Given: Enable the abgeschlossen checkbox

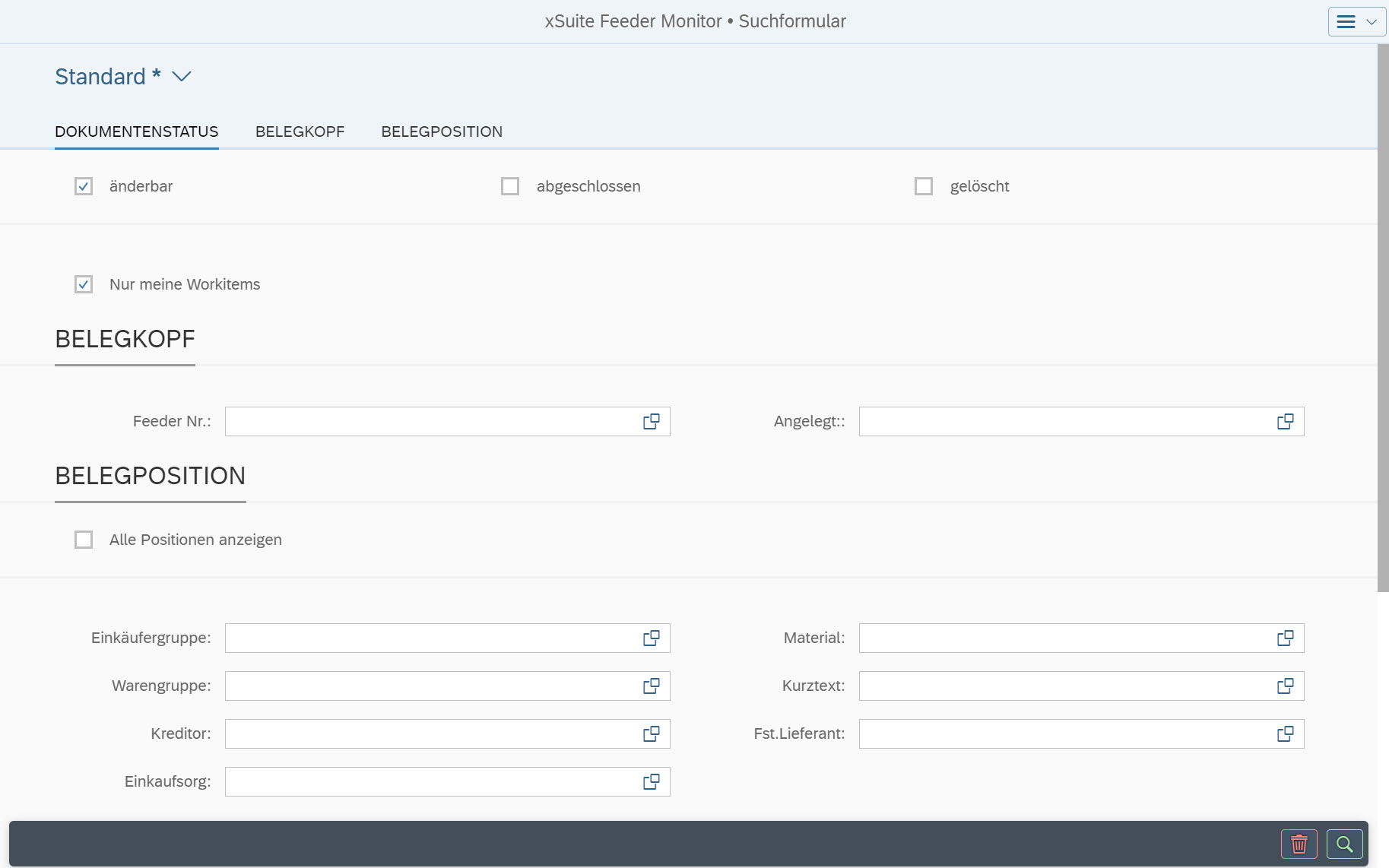Looking at the screenshot, I should pos(509,185).
